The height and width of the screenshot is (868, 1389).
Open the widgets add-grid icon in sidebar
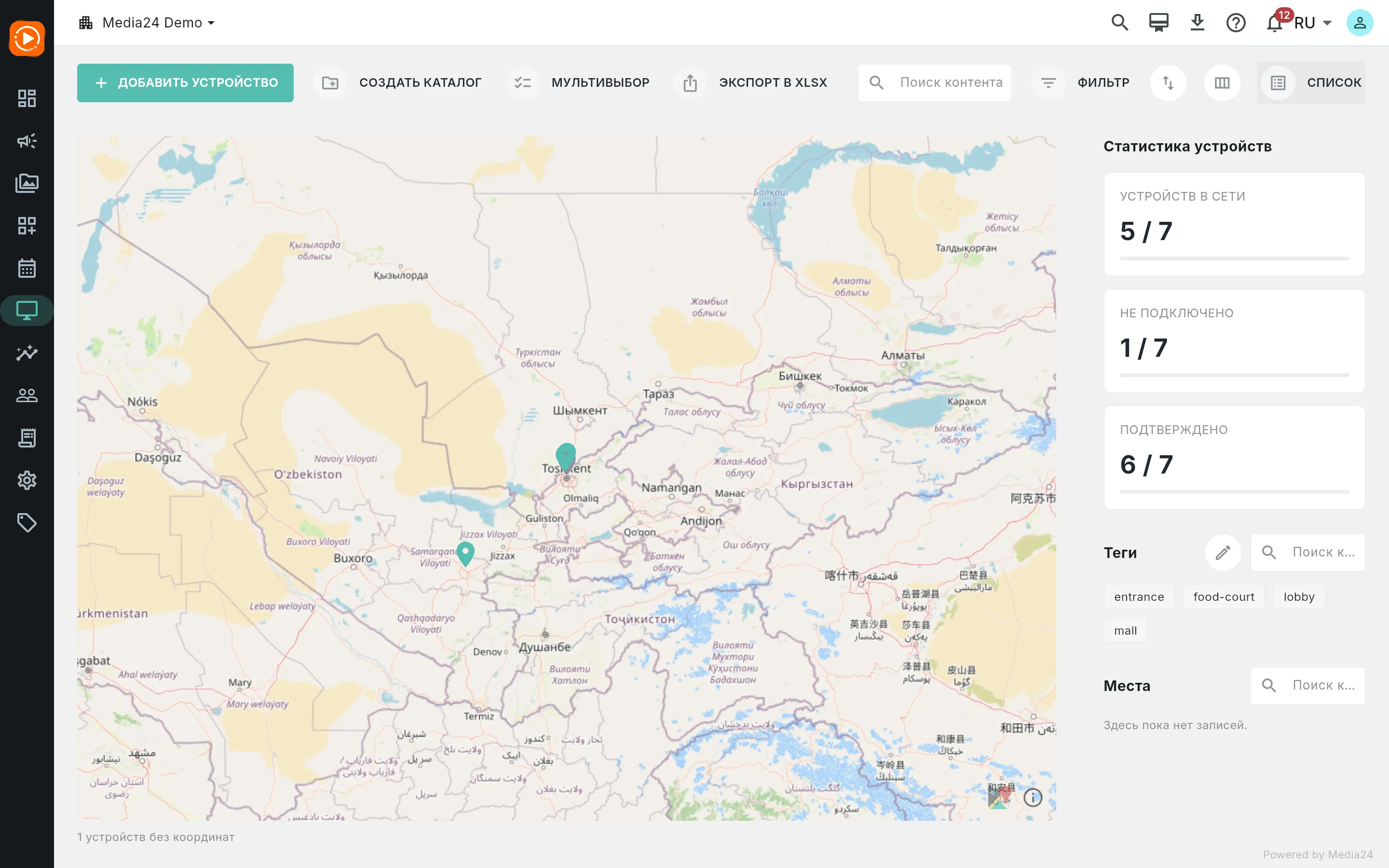(27, 226)
